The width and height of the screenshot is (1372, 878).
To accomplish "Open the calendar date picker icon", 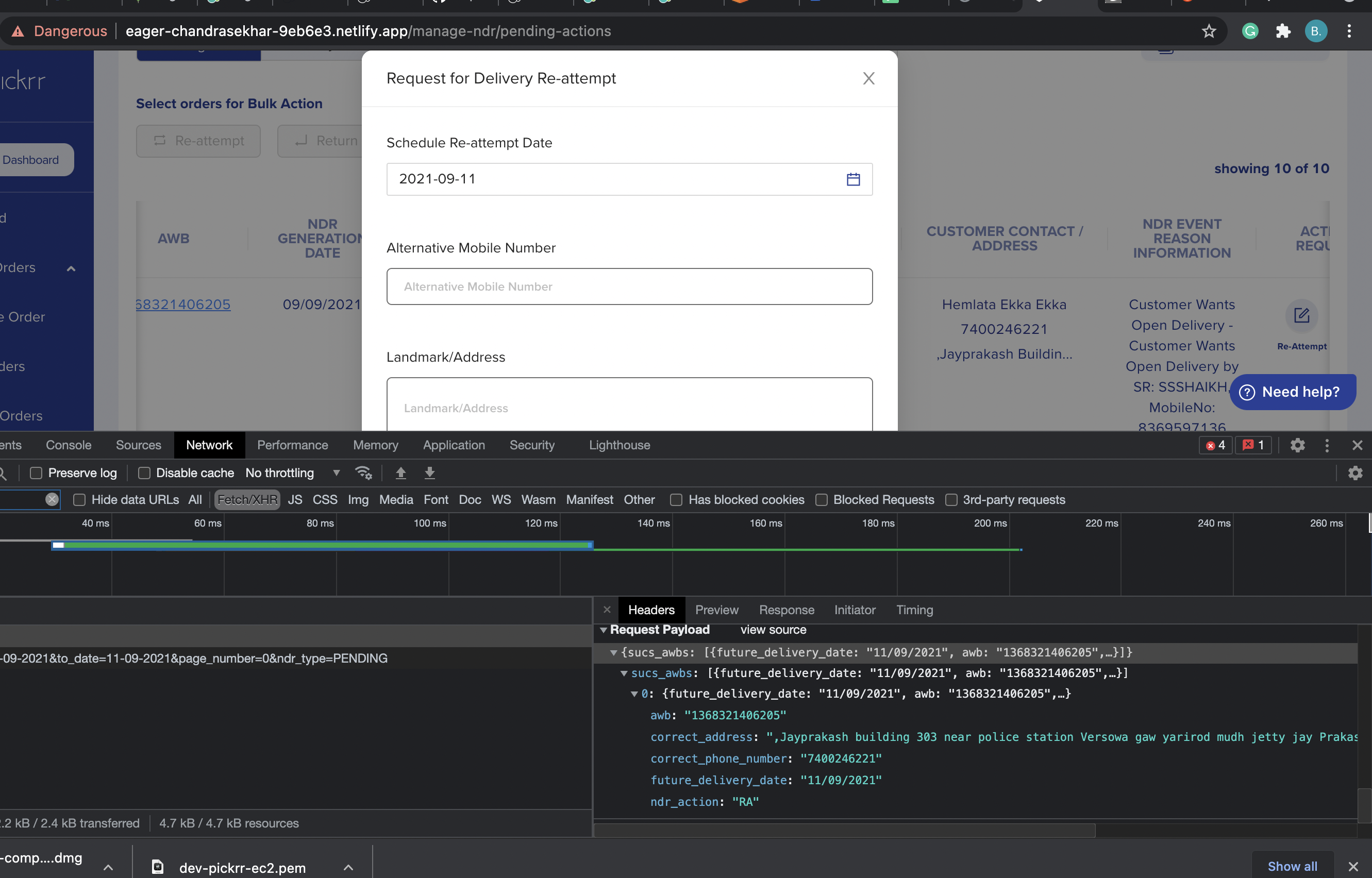I will [853, 179].
